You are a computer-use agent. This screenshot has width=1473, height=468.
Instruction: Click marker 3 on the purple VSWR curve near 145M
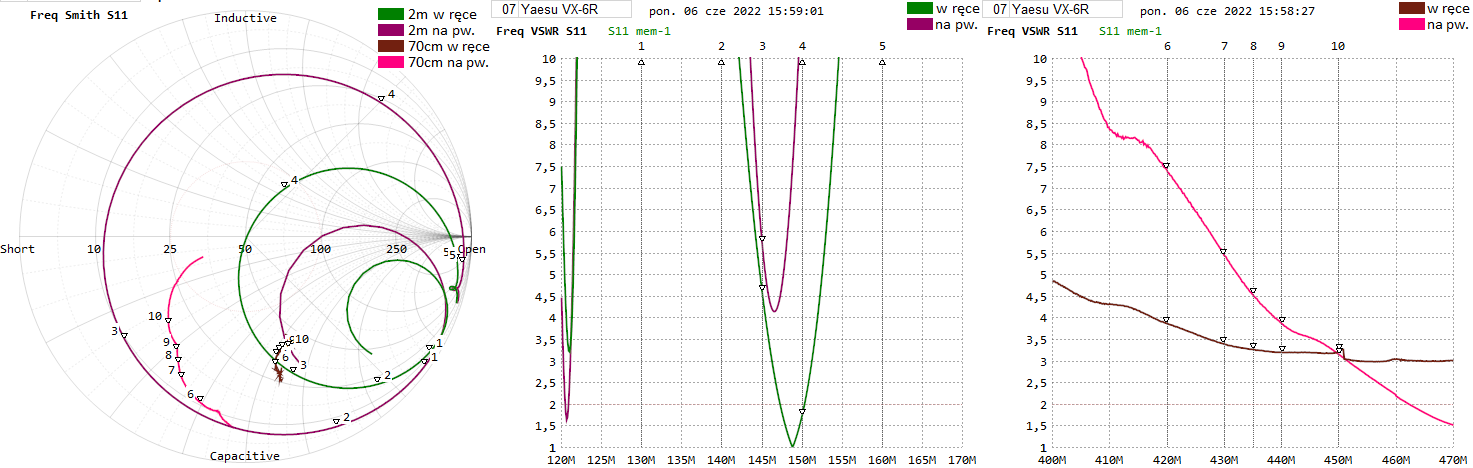(x=762, y=238)
